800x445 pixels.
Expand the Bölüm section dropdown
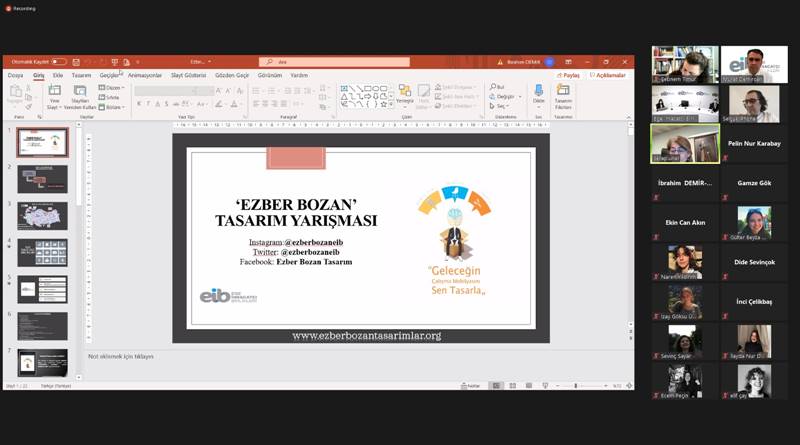111,107
